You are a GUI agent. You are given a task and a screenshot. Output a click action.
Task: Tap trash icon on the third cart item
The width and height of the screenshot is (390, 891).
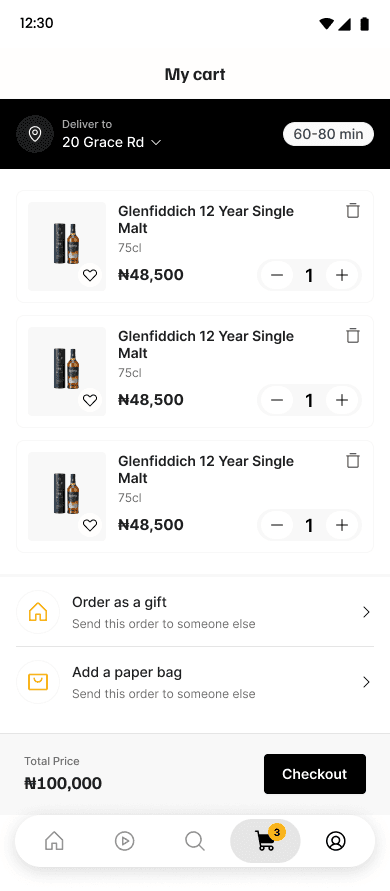tap(353, 460)
